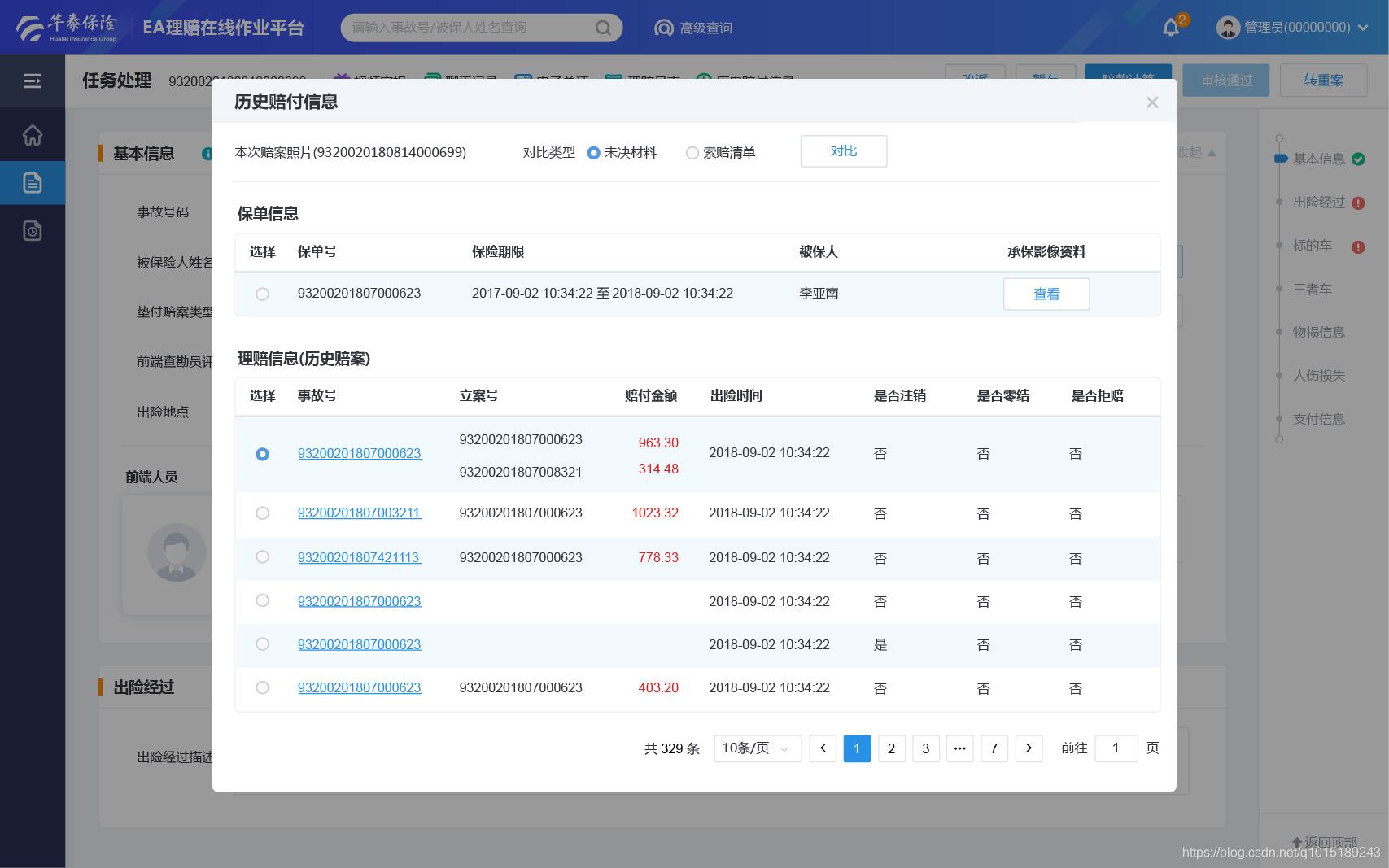
Task: Select 未决材料 comparison type
Action: [x=594, y=153]
